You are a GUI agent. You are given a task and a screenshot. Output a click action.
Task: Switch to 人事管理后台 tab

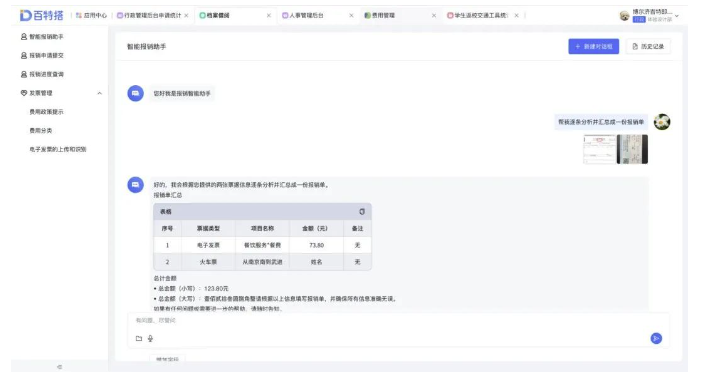303,15
